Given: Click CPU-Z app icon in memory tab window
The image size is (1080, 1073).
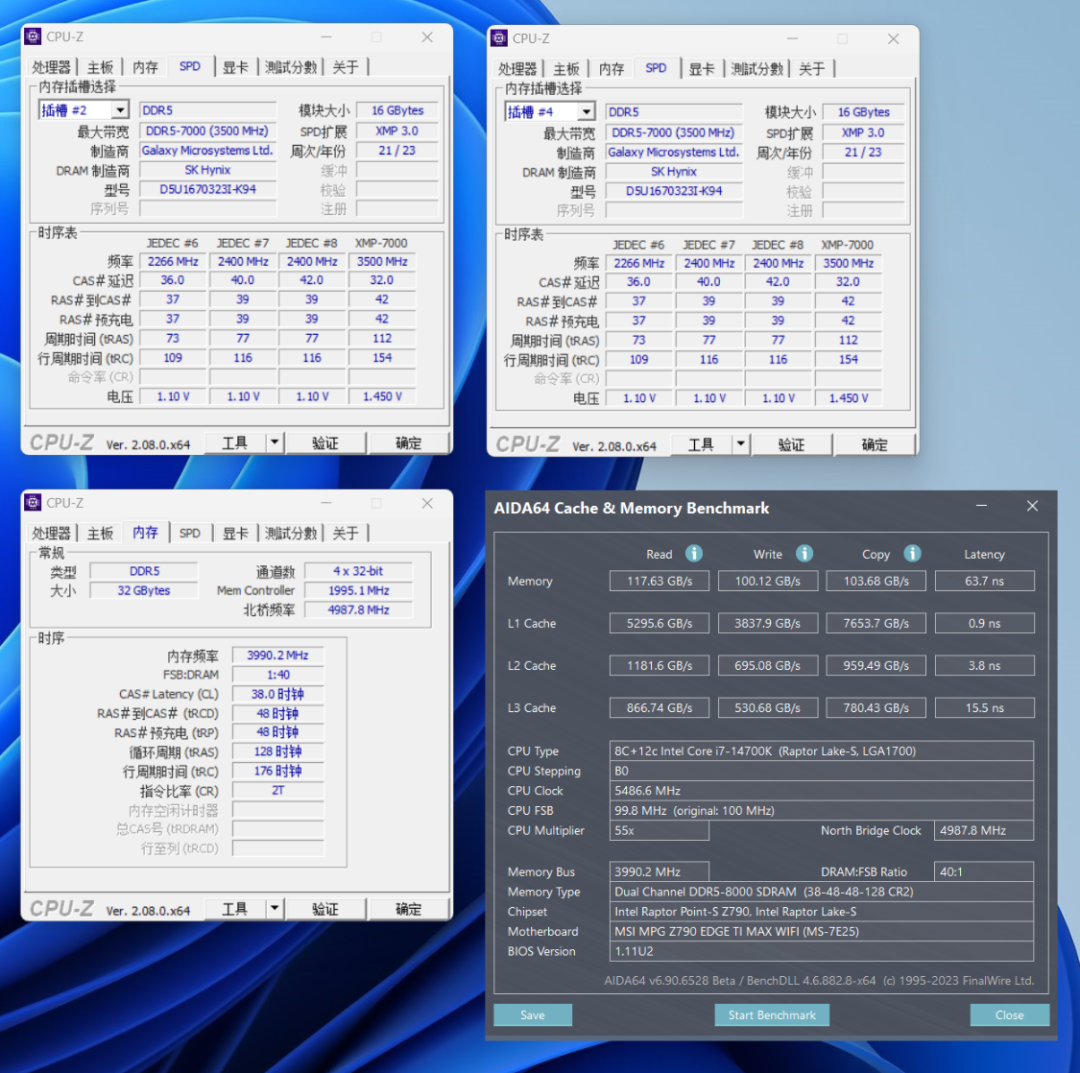Looking at the screenshot, I should coord(32,502).
